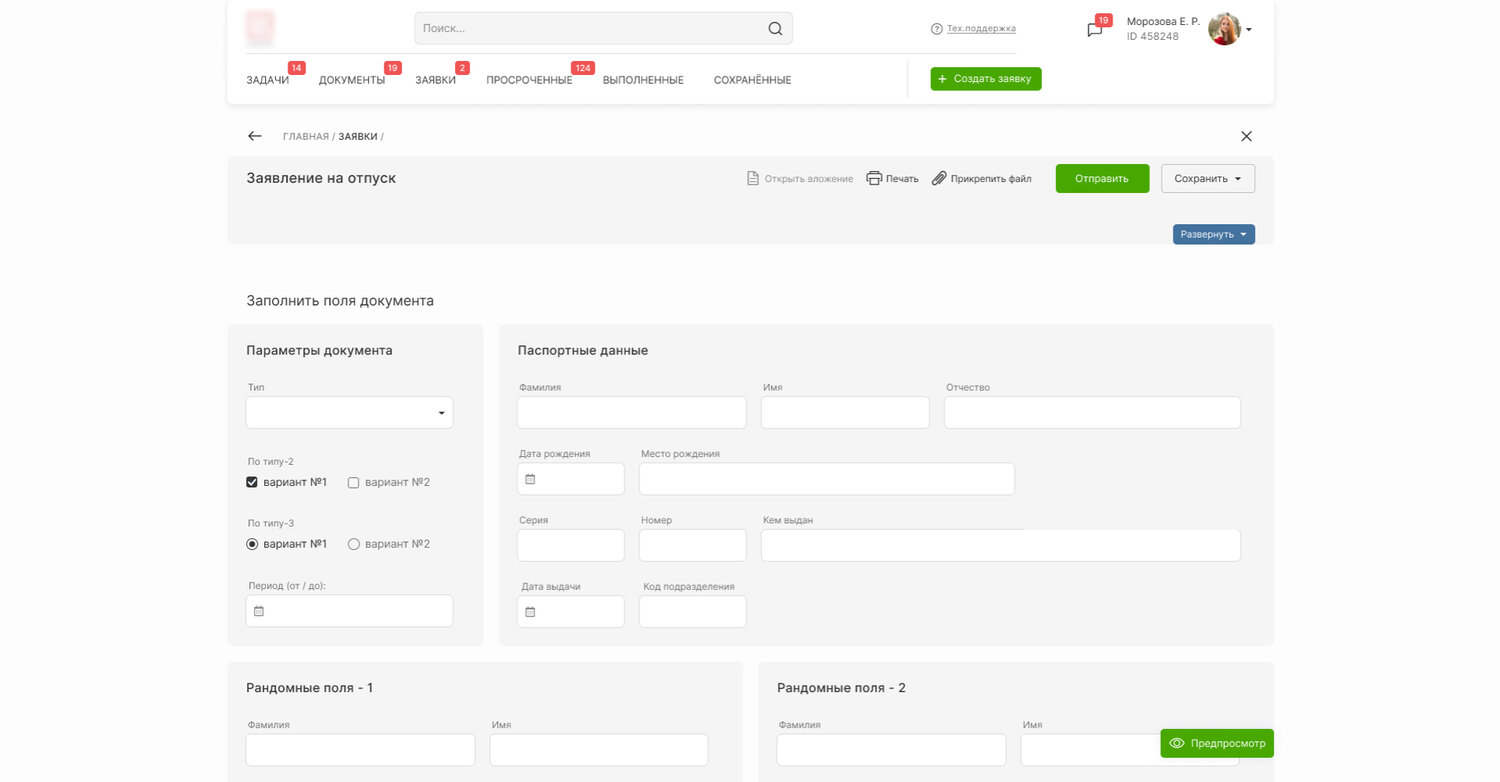
Task: Click the user name Морозова Е. Р.
Action: click(1163, 21)
